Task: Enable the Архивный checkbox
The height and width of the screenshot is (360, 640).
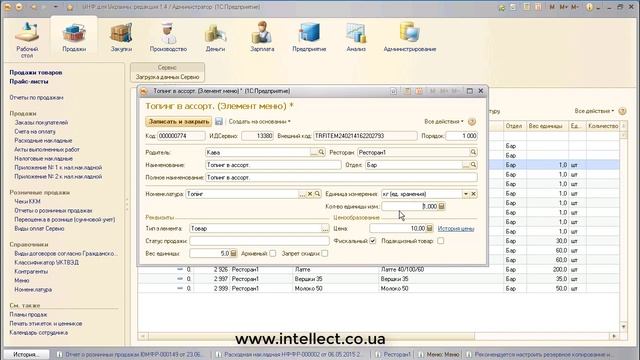Action: (x=273, y=253)
